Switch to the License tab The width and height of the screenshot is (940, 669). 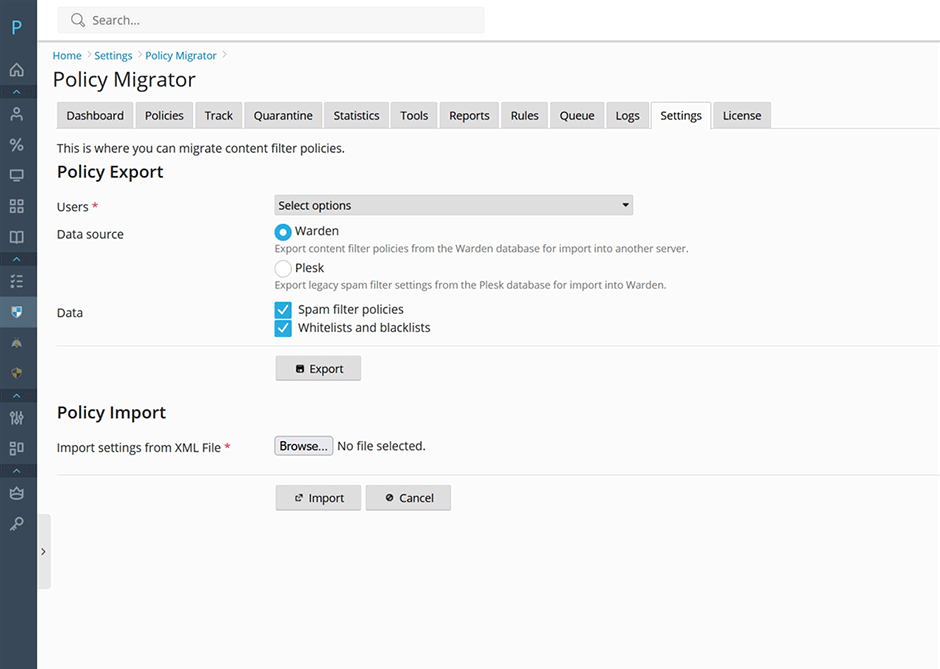tap(742, 116)
